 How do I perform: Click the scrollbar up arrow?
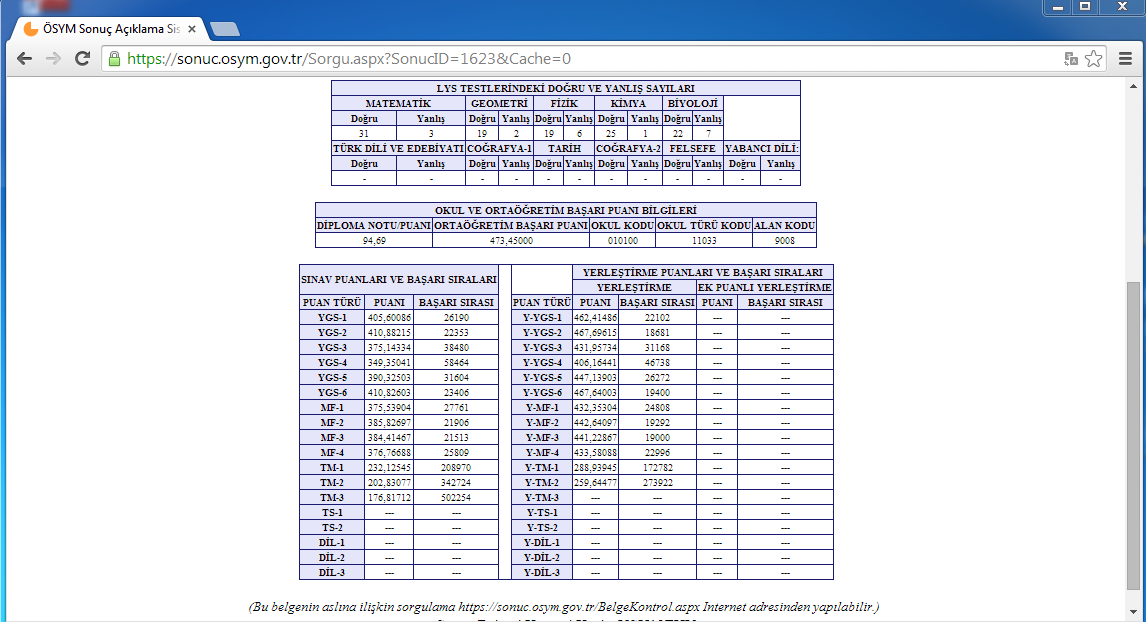pyautogui.click(x=1133, y=85)
